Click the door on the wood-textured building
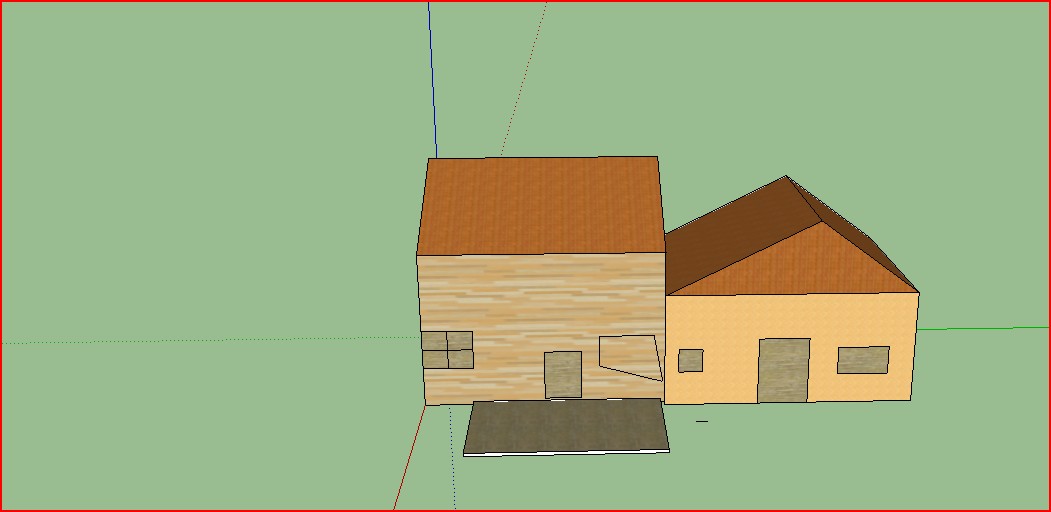1051x512 pixels. click(x=563, y=375)
